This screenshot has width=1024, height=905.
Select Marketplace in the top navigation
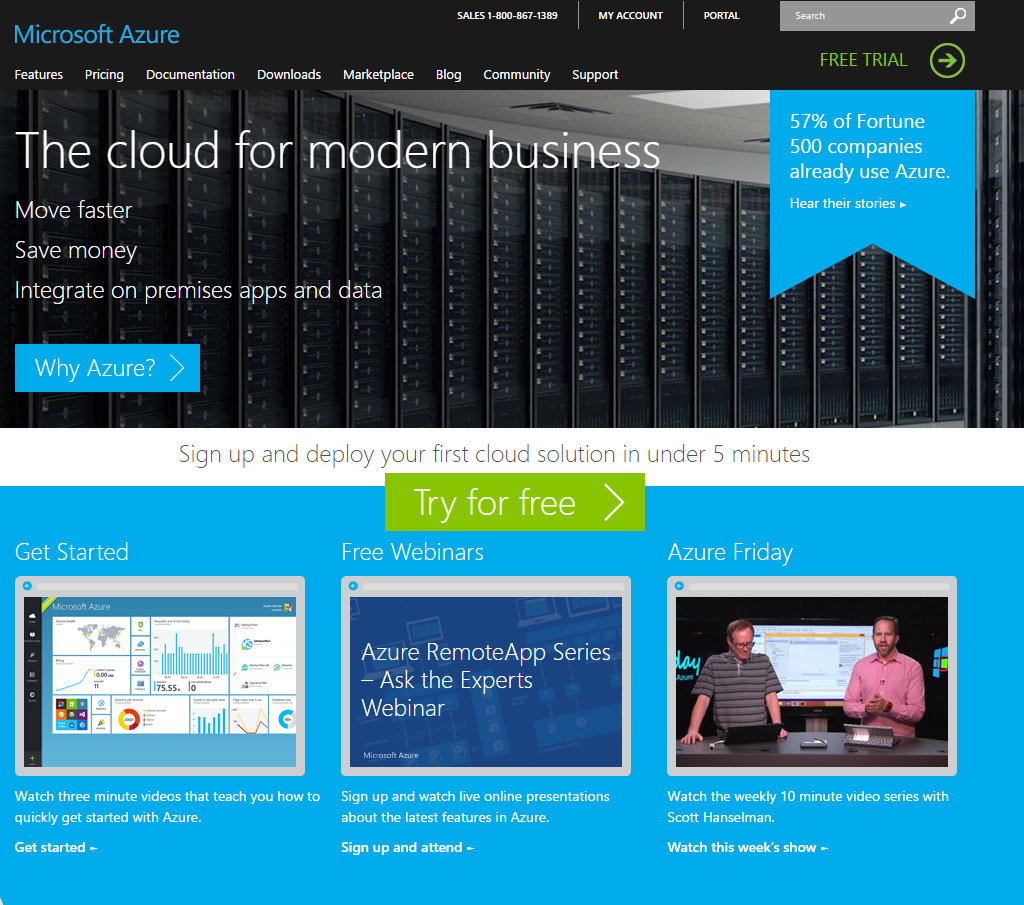(378, 74)
